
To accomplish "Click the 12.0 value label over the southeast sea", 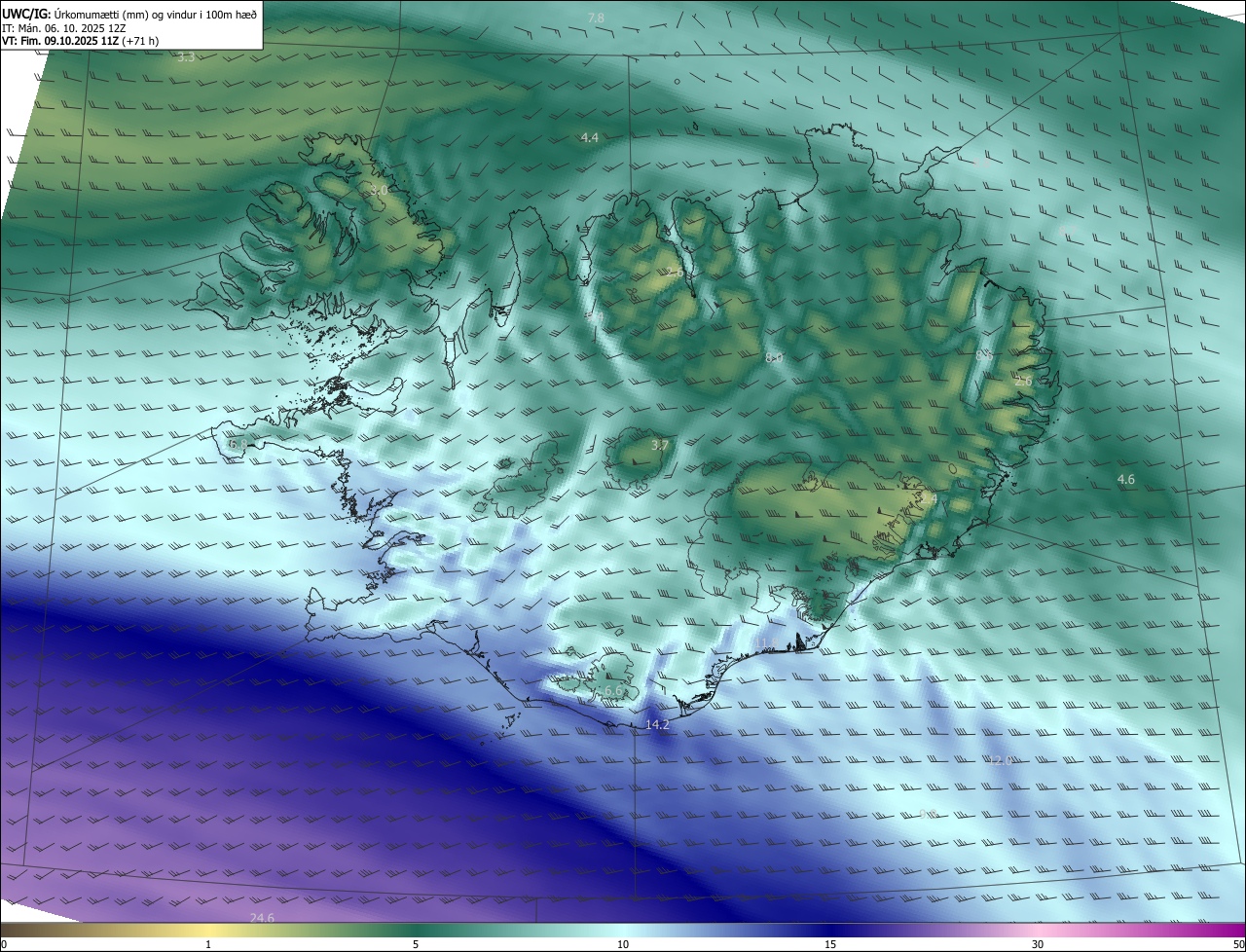I will pos(1001,760).
